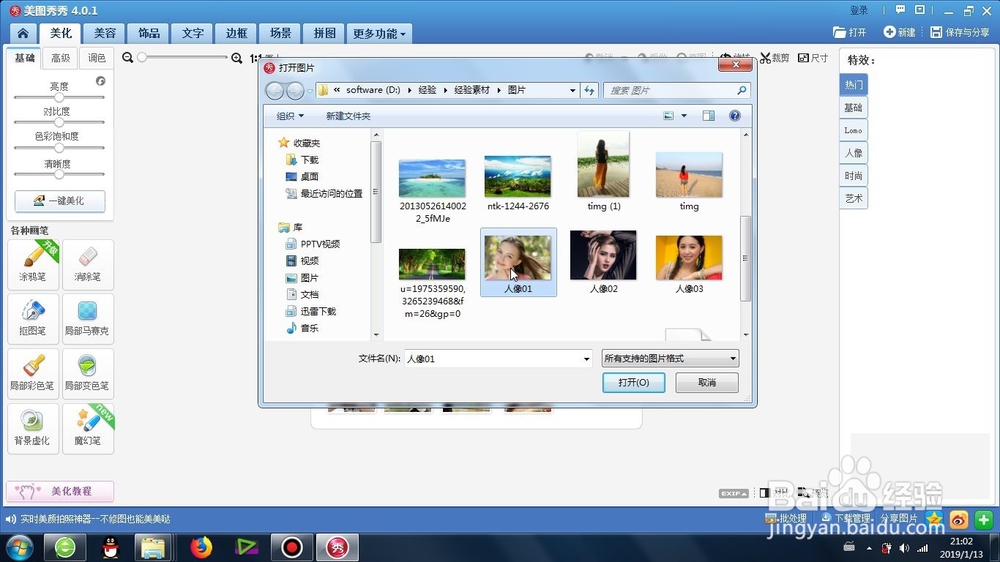Click the zoom in magnifier icon
The height and width of the screenshot is (562, 1000).
(x=237, y=58)
